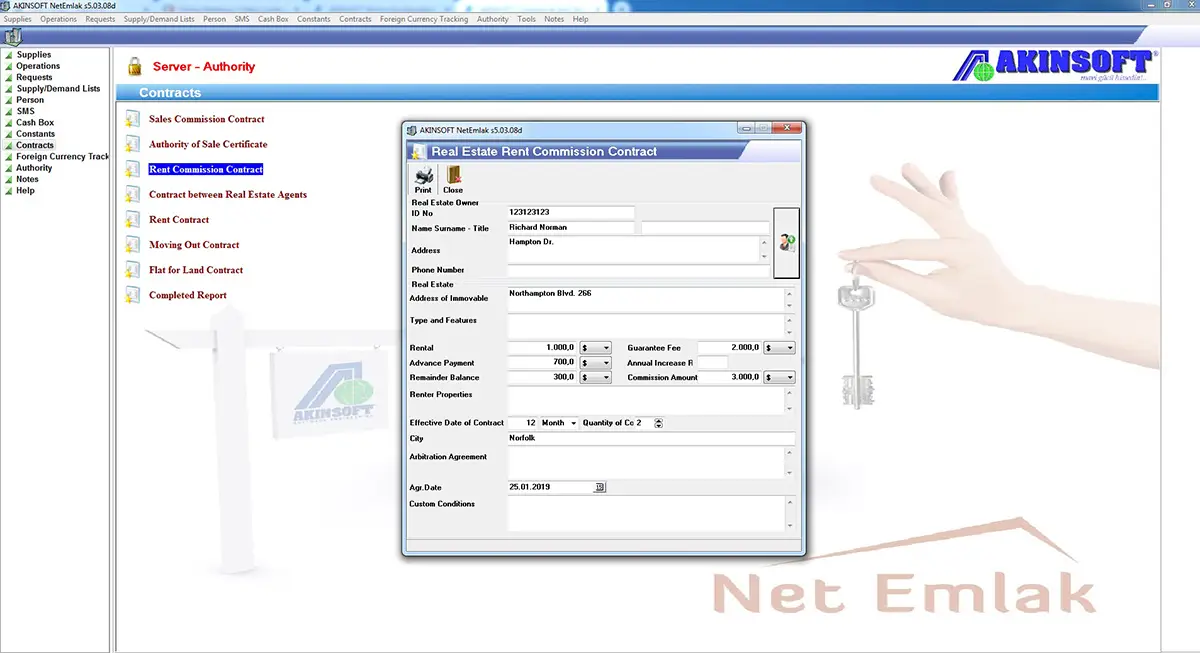Click icon beside Contract between Real Estate Agents
Image resolution: width=1200 pixels, height=653 pixels.
[132, 194]
